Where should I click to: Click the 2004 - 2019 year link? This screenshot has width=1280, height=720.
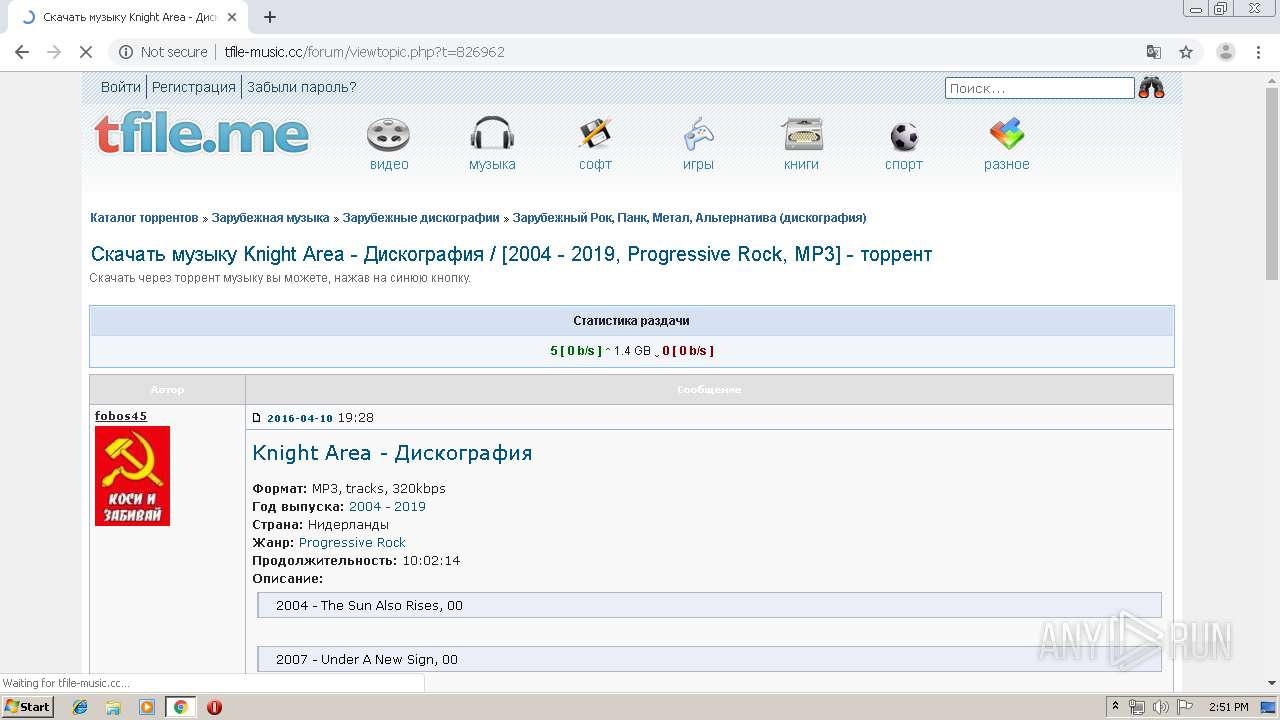387,506
